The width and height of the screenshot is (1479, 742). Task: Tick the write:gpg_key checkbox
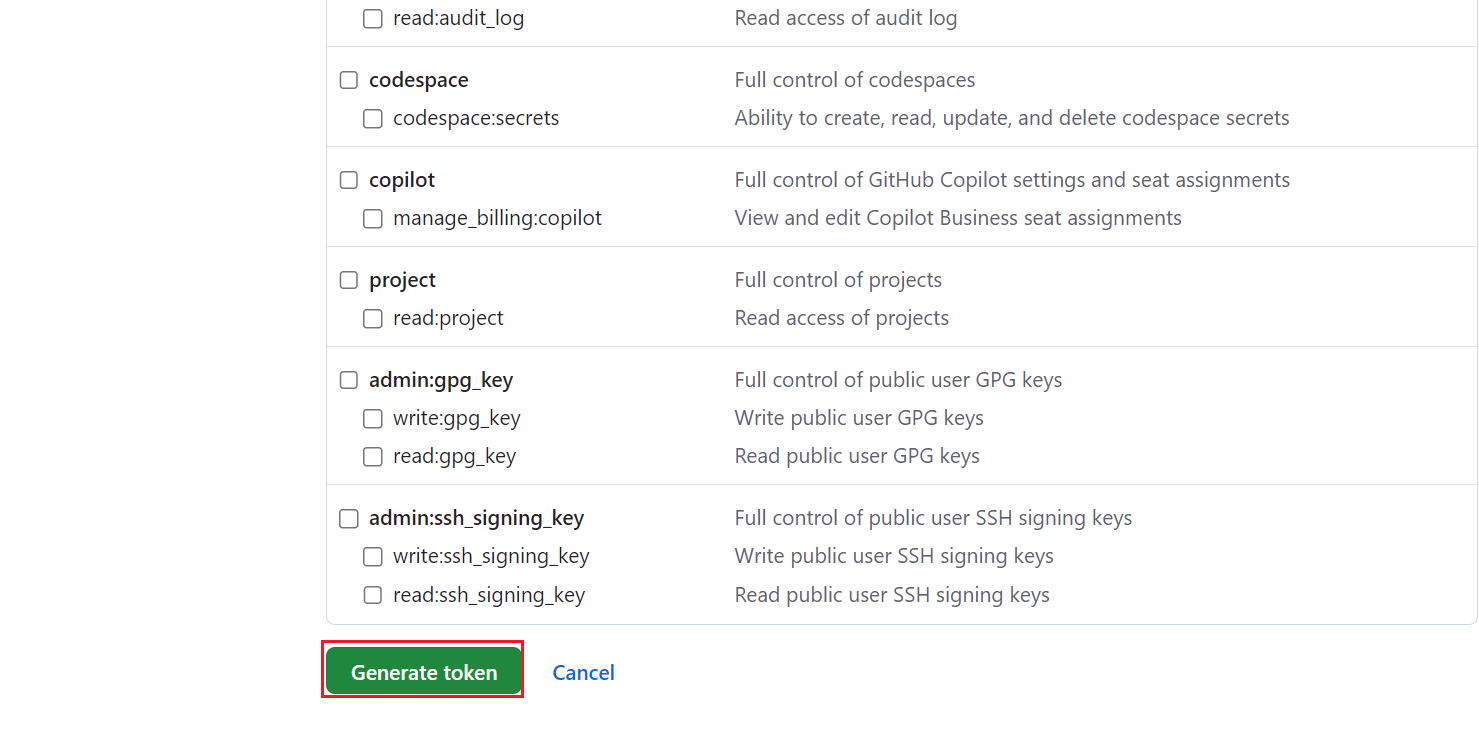tap(373, 419)
